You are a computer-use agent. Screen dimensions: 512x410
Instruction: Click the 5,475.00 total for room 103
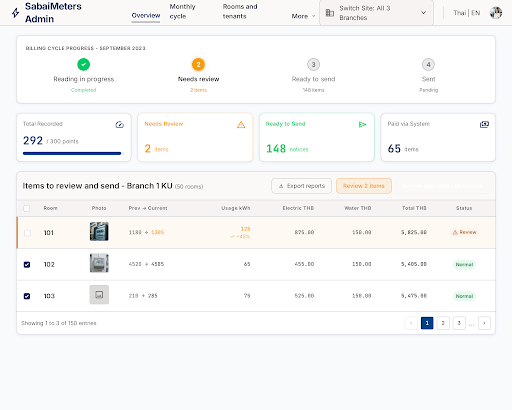tap(414, 296)
